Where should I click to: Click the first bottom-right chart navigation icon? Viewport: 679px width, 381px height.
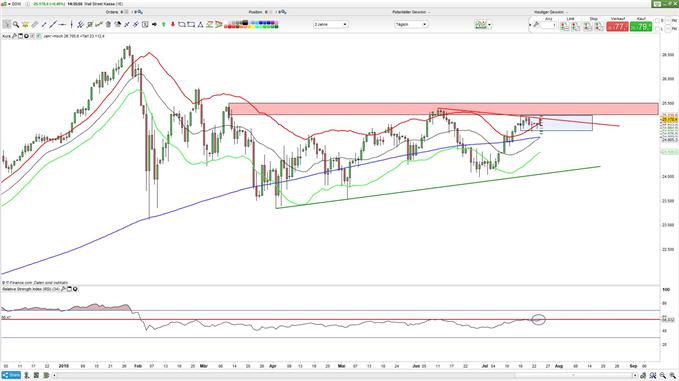click(644, 375)
